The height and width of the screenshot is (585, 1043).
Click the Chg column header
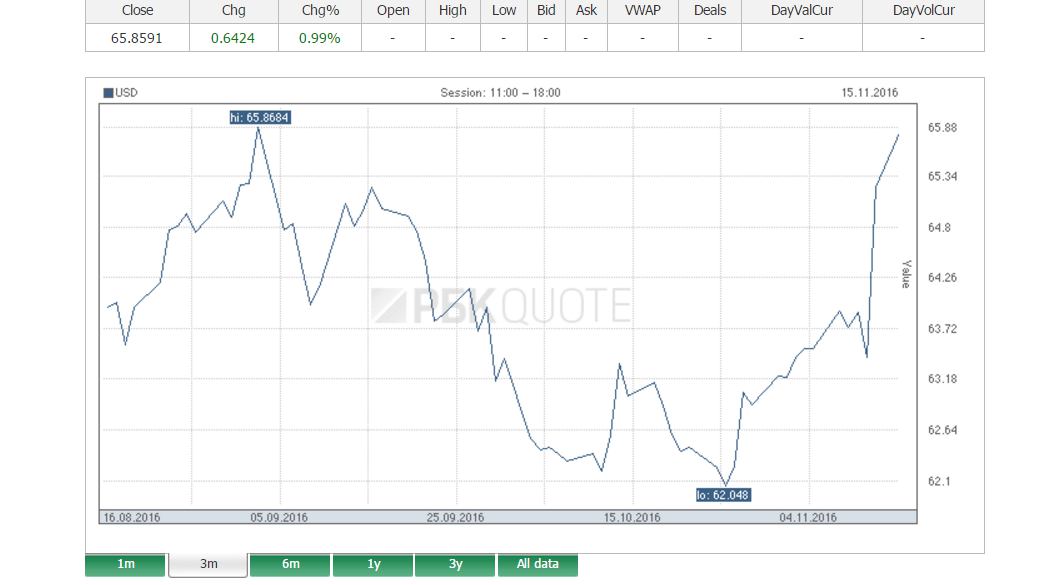(233, 11)
